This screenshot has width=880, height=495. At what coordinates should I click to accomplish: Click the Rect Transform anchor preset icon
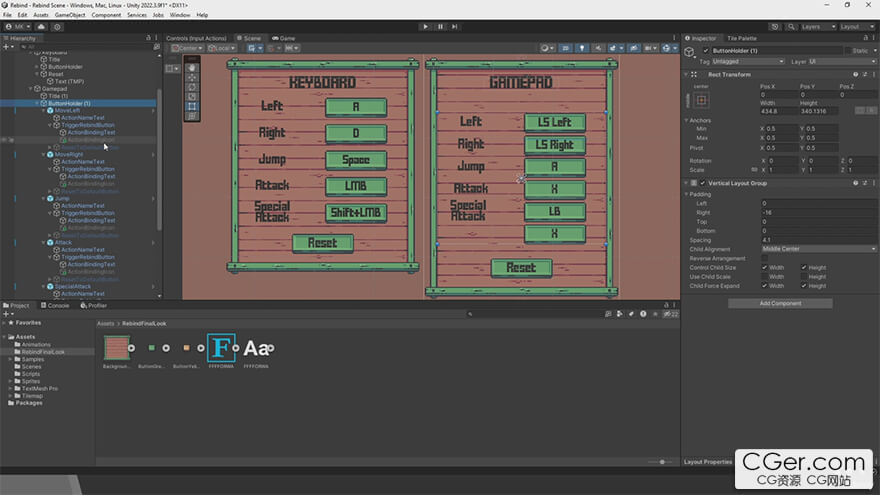click(700, 102)
